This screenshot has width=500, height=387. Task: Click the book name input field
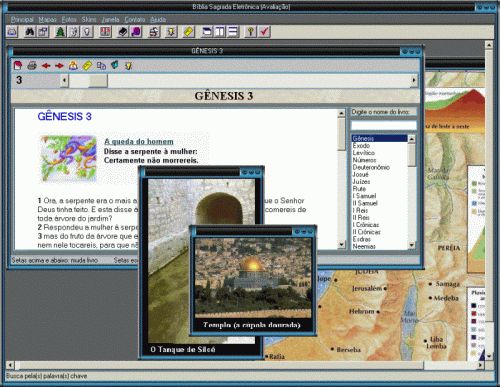(384, 125)
